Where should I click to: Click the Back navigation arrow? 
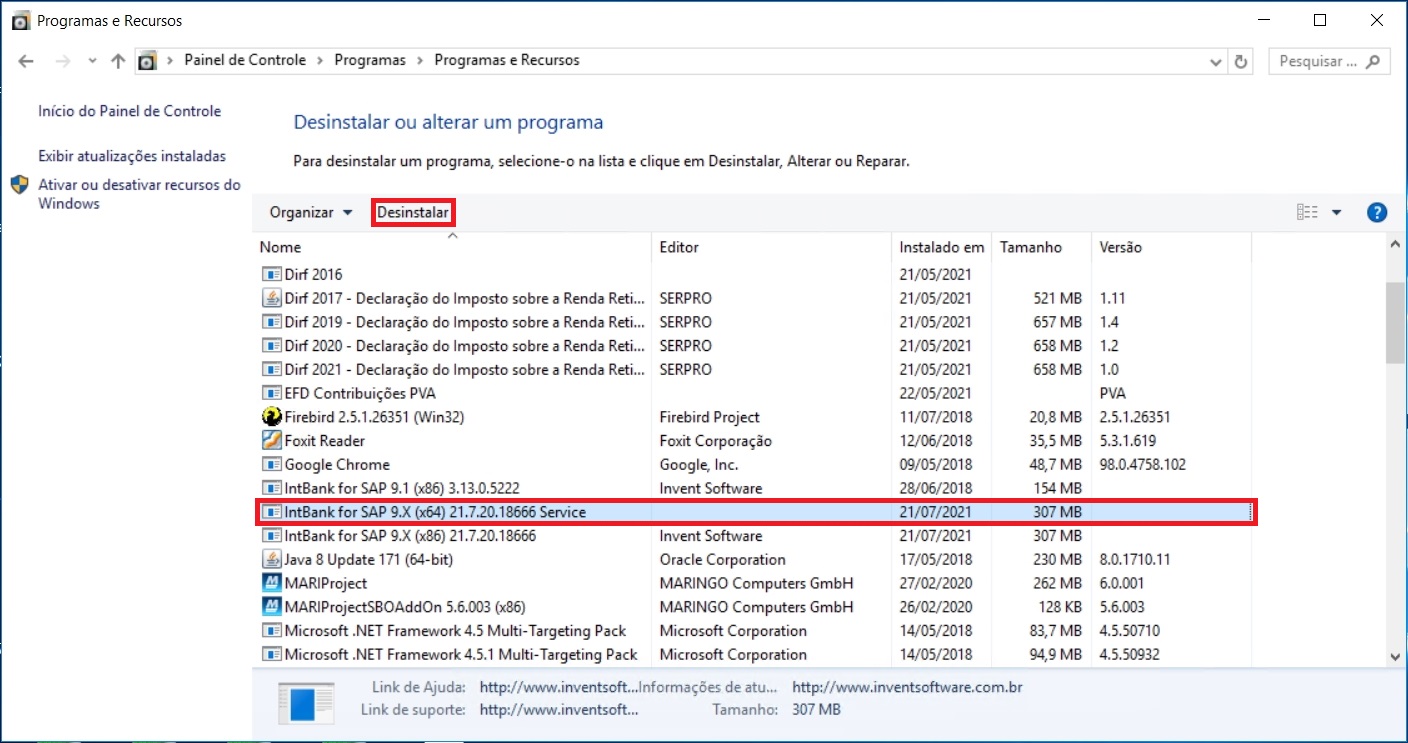[x=26, y=61]
